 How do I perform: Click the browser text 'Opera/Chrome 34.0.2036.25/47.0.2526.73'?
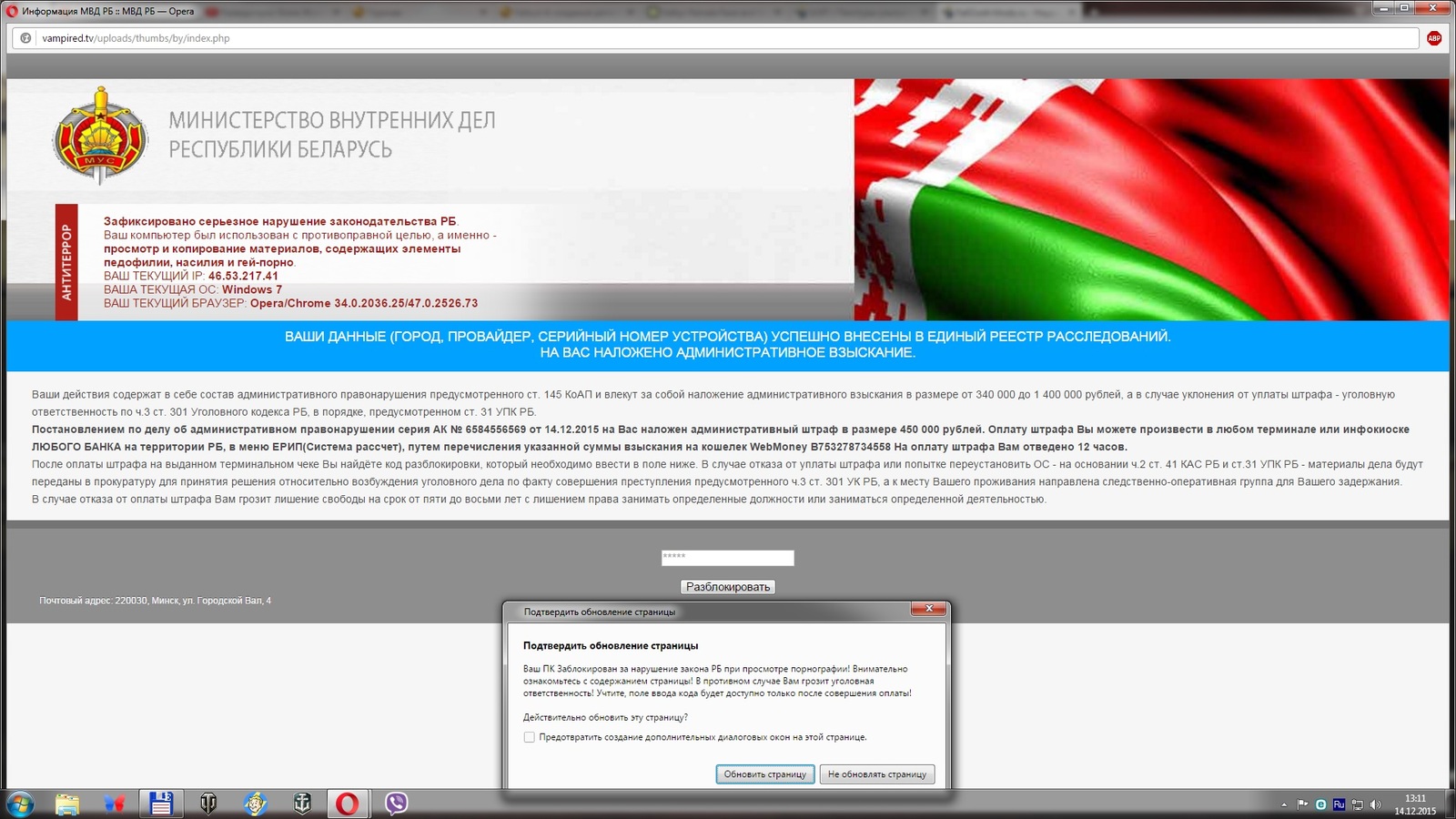364,303
